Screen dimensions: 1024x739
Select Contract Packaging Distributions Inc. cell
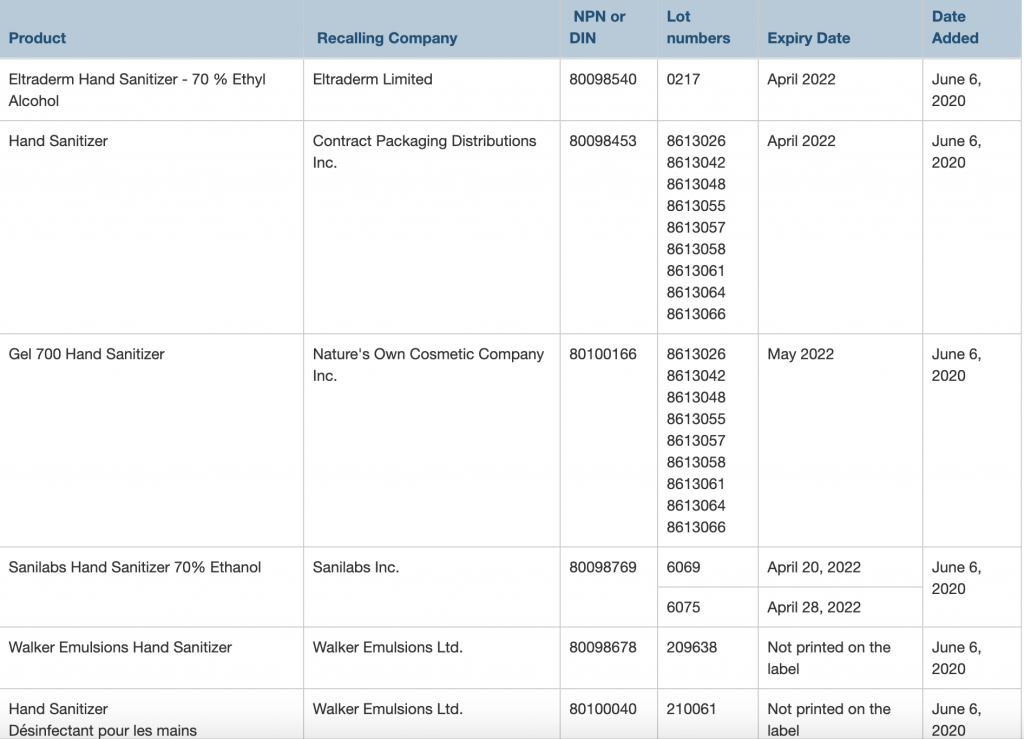[x=424, y=151]
